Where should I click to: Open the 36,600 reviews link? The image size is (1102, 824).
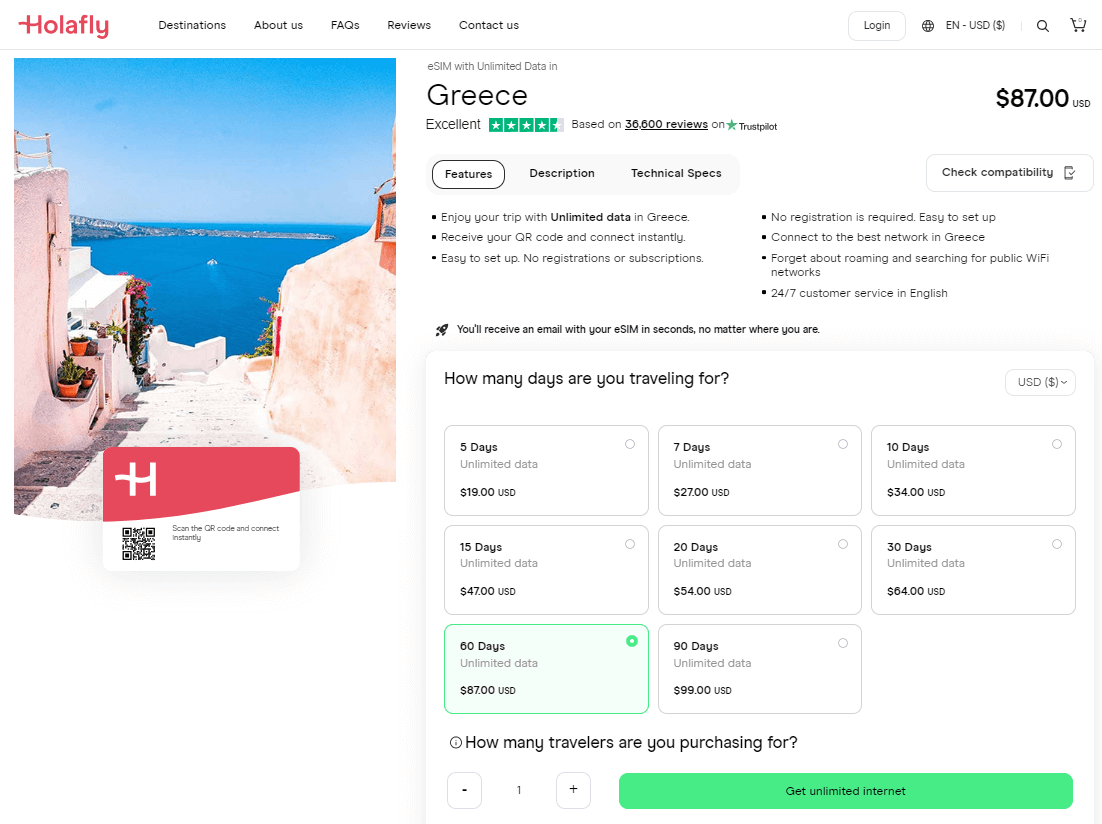pos(666,124)
